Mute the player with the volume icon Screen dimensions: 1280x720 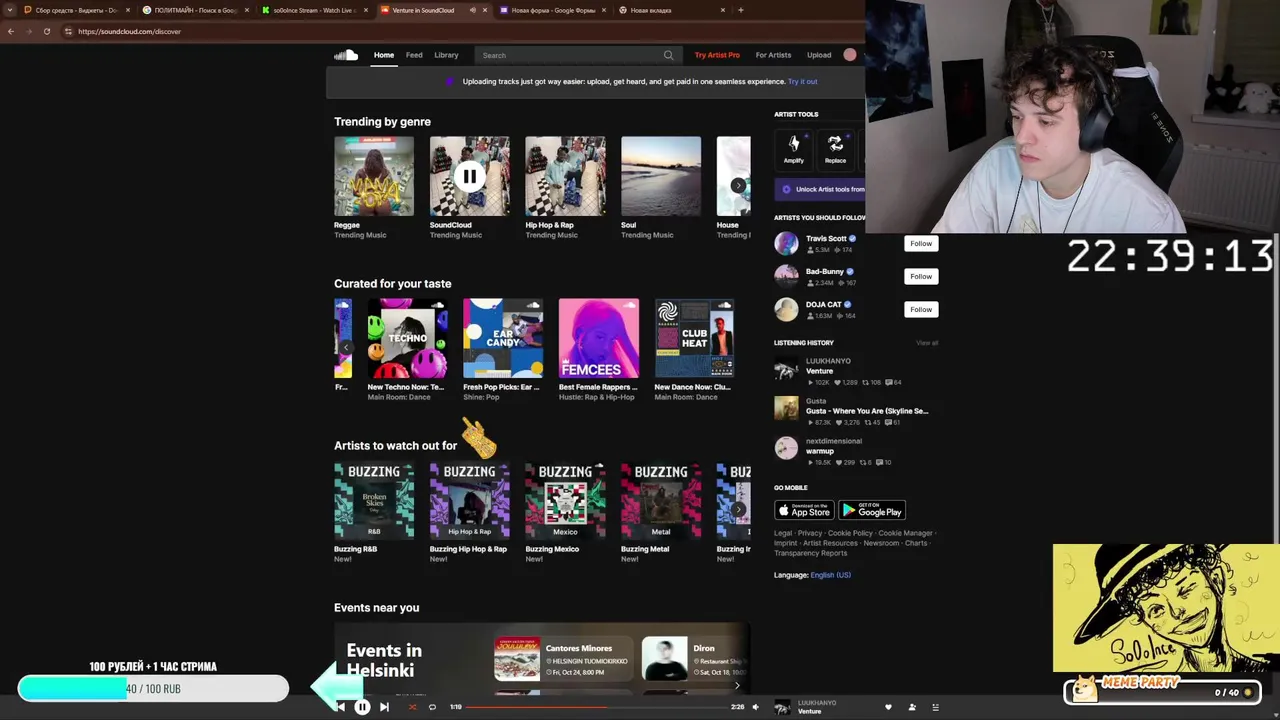coord(755,707)
